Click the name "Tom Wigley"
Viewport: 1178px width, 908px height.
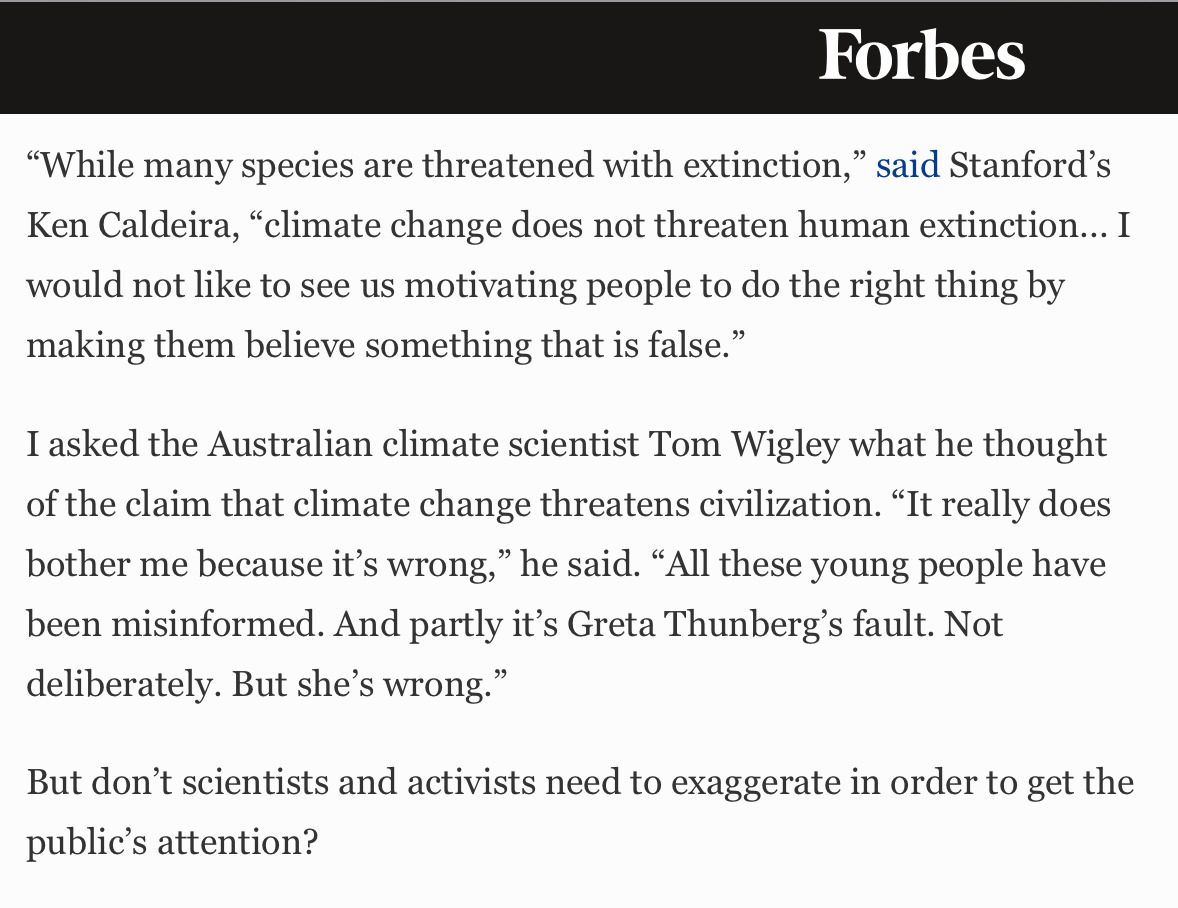pos(744,444)
